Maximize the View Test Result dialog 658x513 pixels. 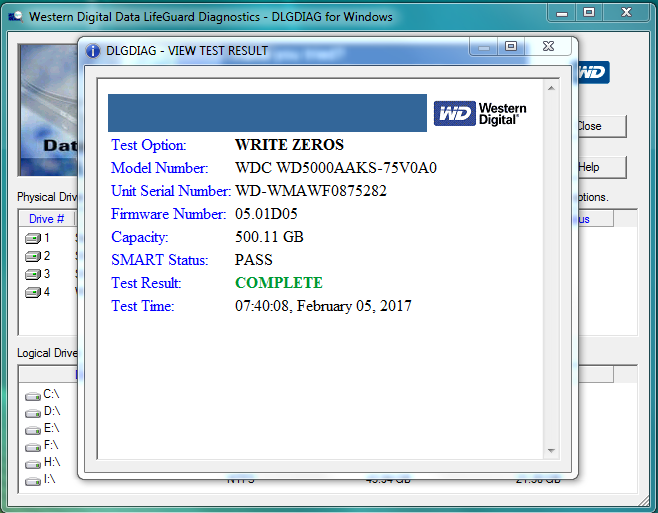(x=511, y=46)
